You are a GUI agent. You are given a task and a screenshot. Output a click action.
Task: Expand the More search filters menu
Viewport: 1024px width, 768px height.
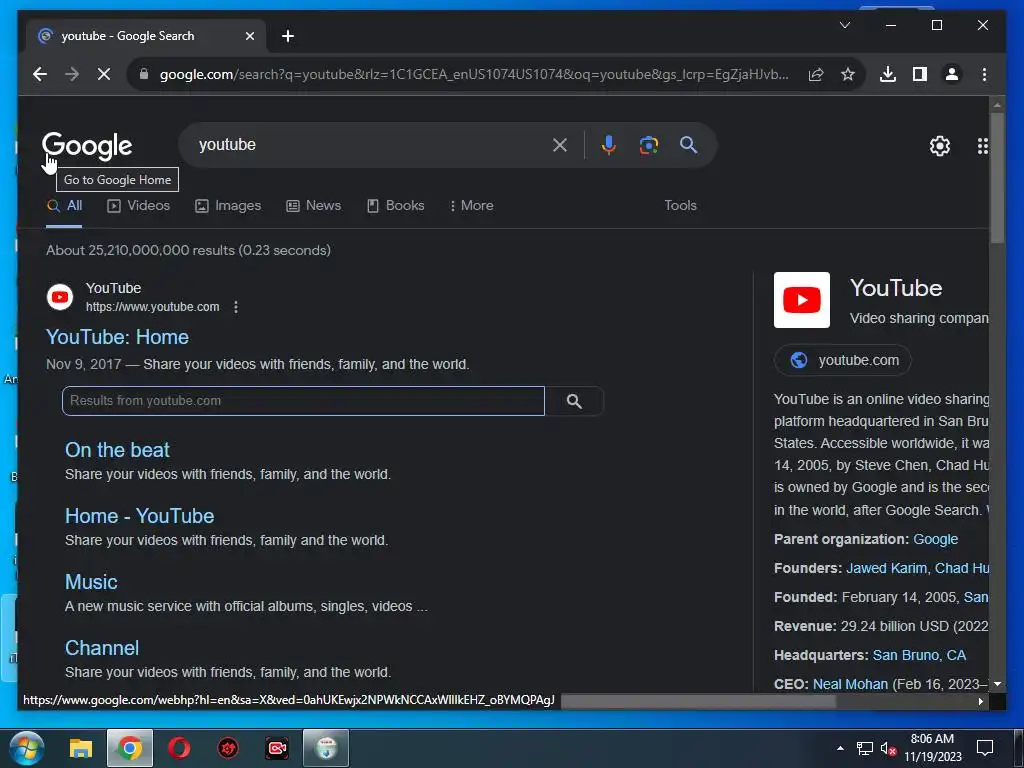(x=472, y=206)
